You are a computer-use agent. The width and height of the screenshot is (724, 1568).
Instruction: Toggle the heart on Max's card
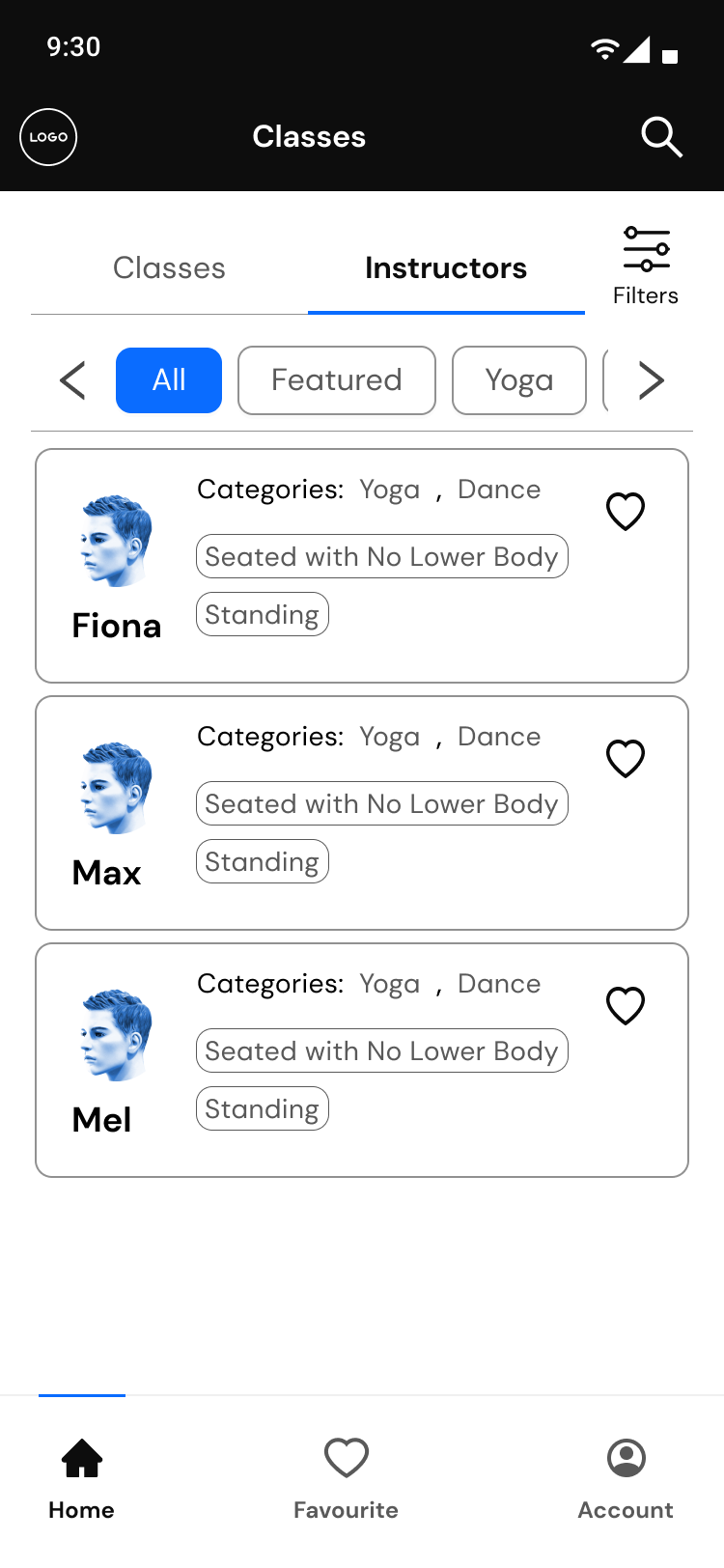pos(626,758)
